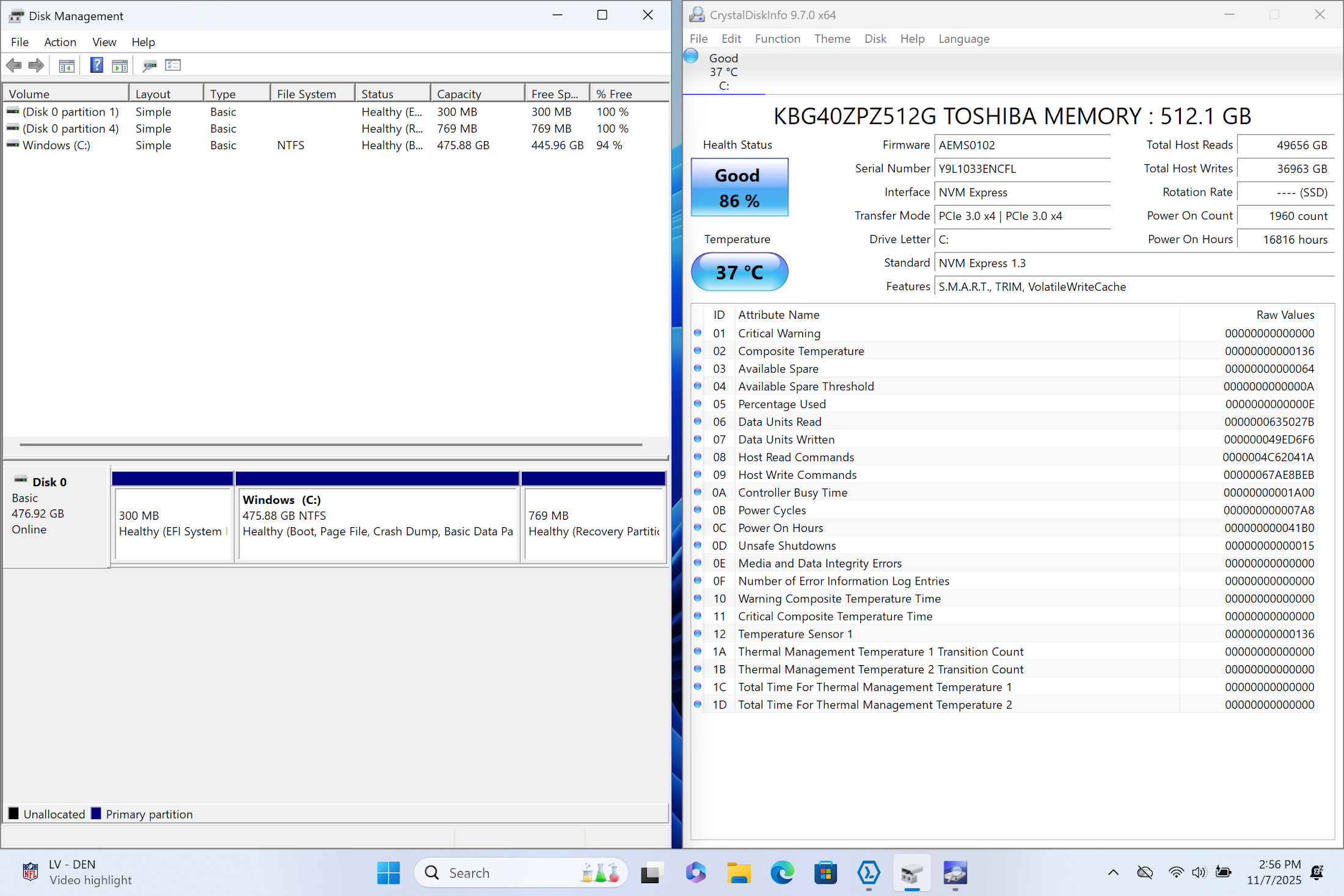Click the Back arrow in Disk Management toolbar
The image size is (1344, 896).
point(14,65)
